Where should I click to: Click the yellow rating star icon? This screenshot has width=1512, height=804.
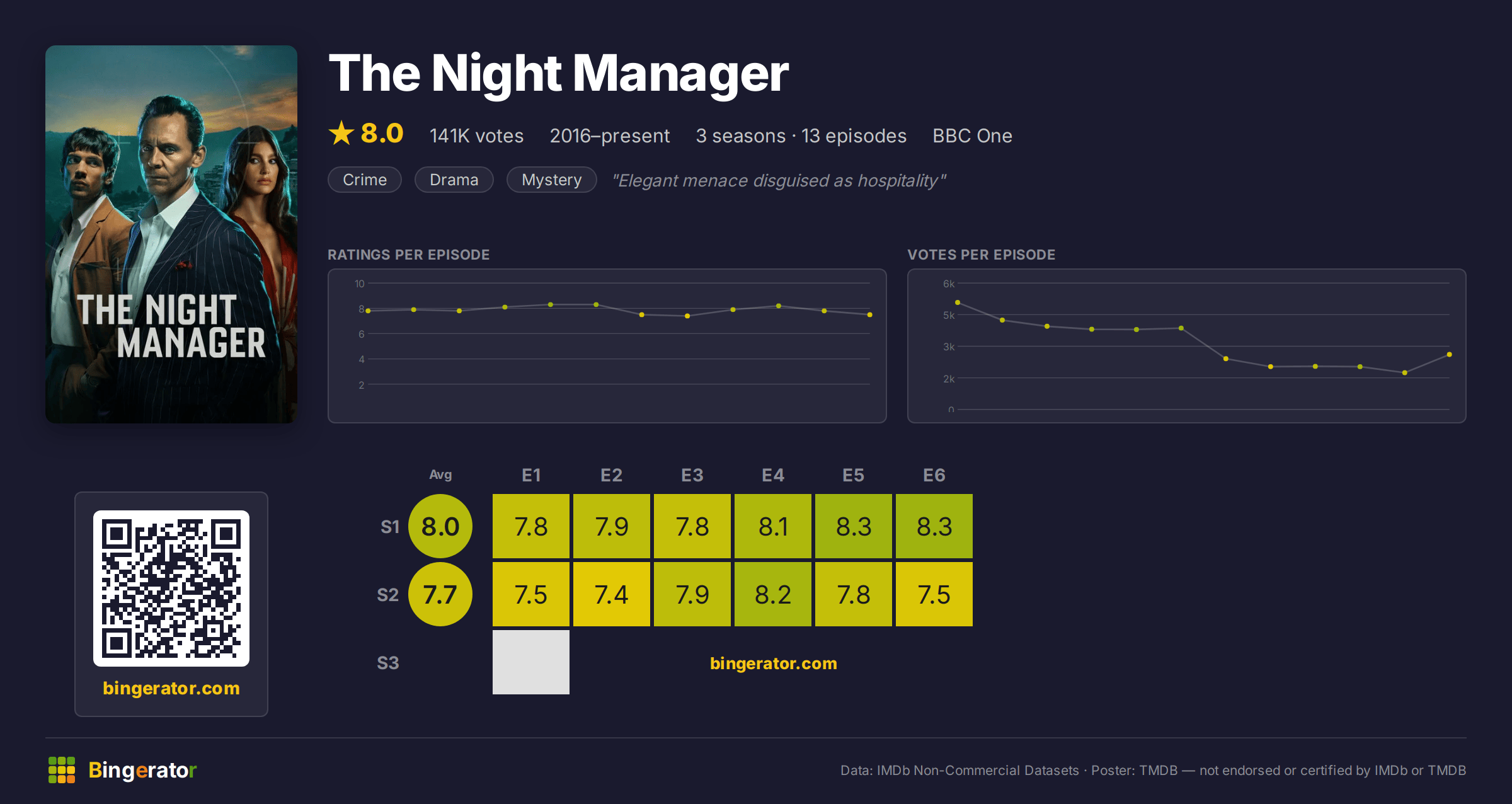(341, 133)
